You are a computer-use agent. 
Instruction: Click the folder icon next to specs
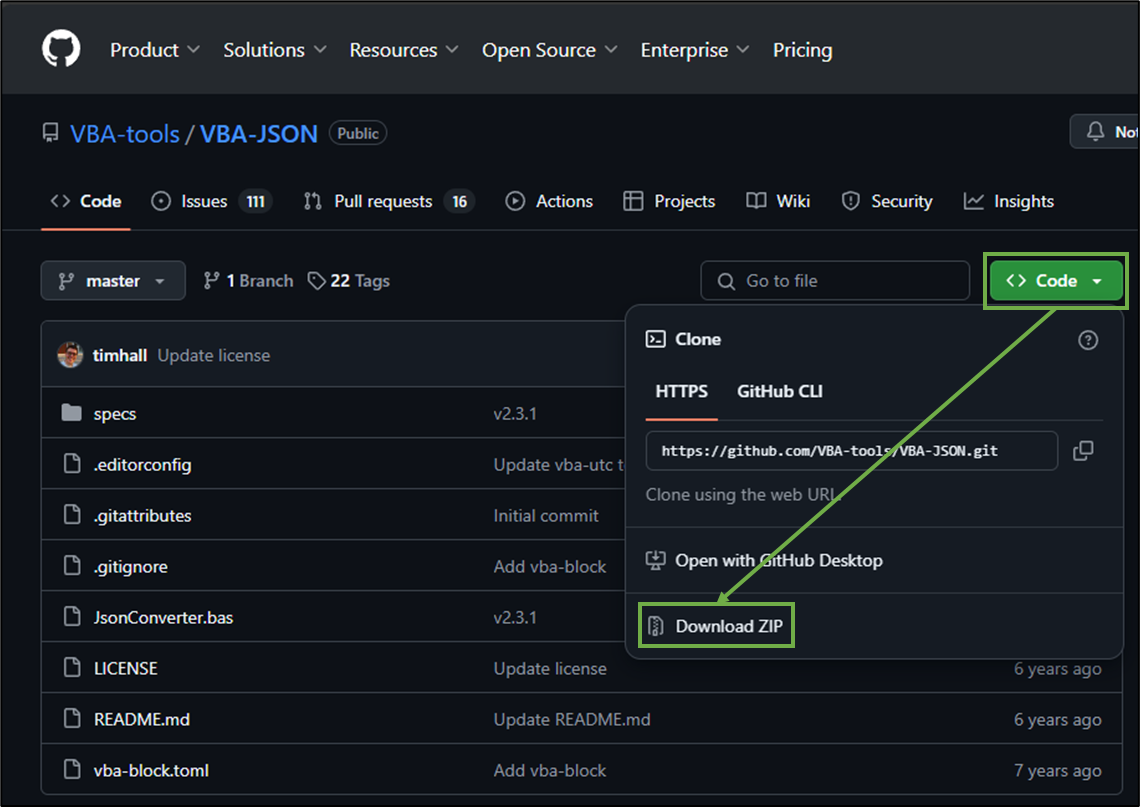click(x=71, y=413)
